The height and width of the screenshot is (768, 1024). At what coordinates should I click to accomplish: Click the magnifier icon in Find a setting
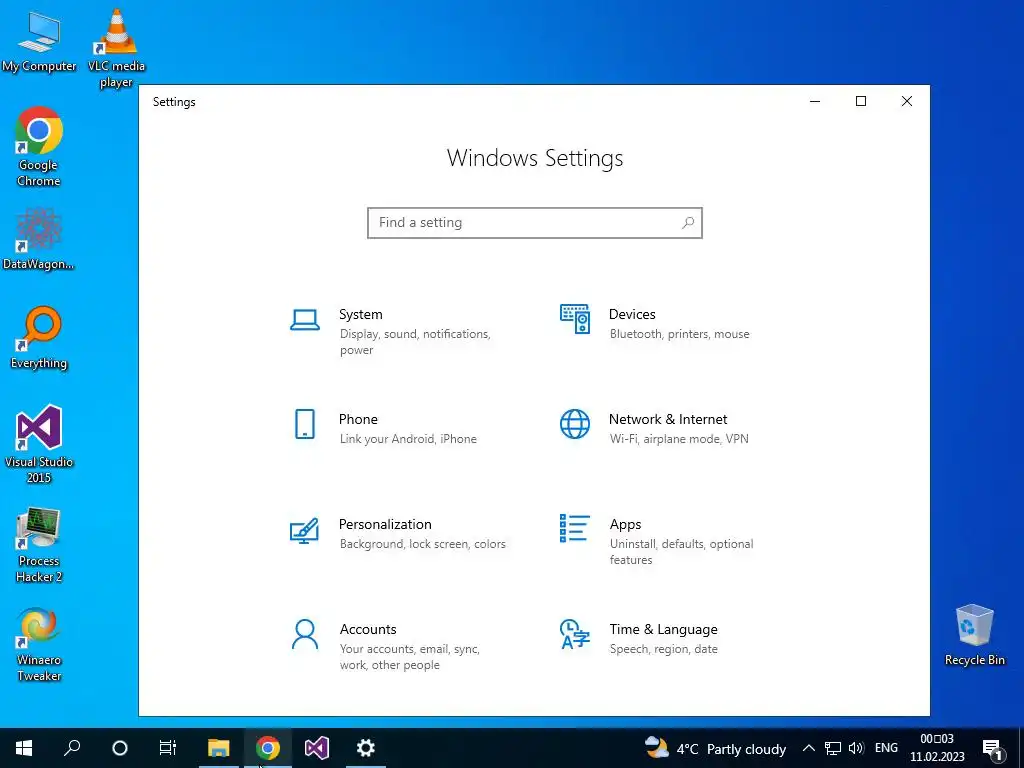[688, 223]
